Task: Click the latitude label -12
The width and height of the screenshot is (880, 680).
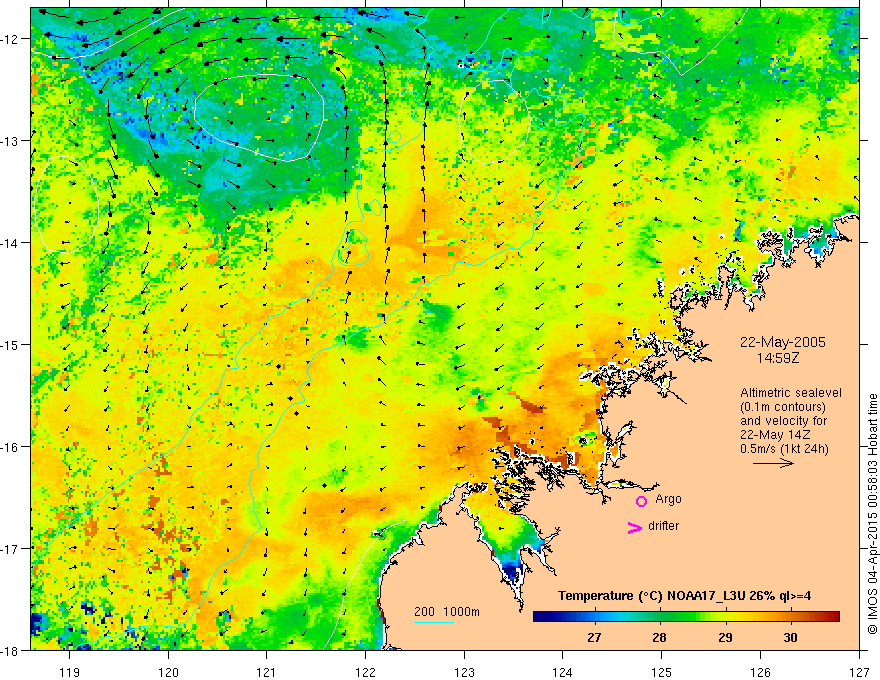Action: click(11, 39)
